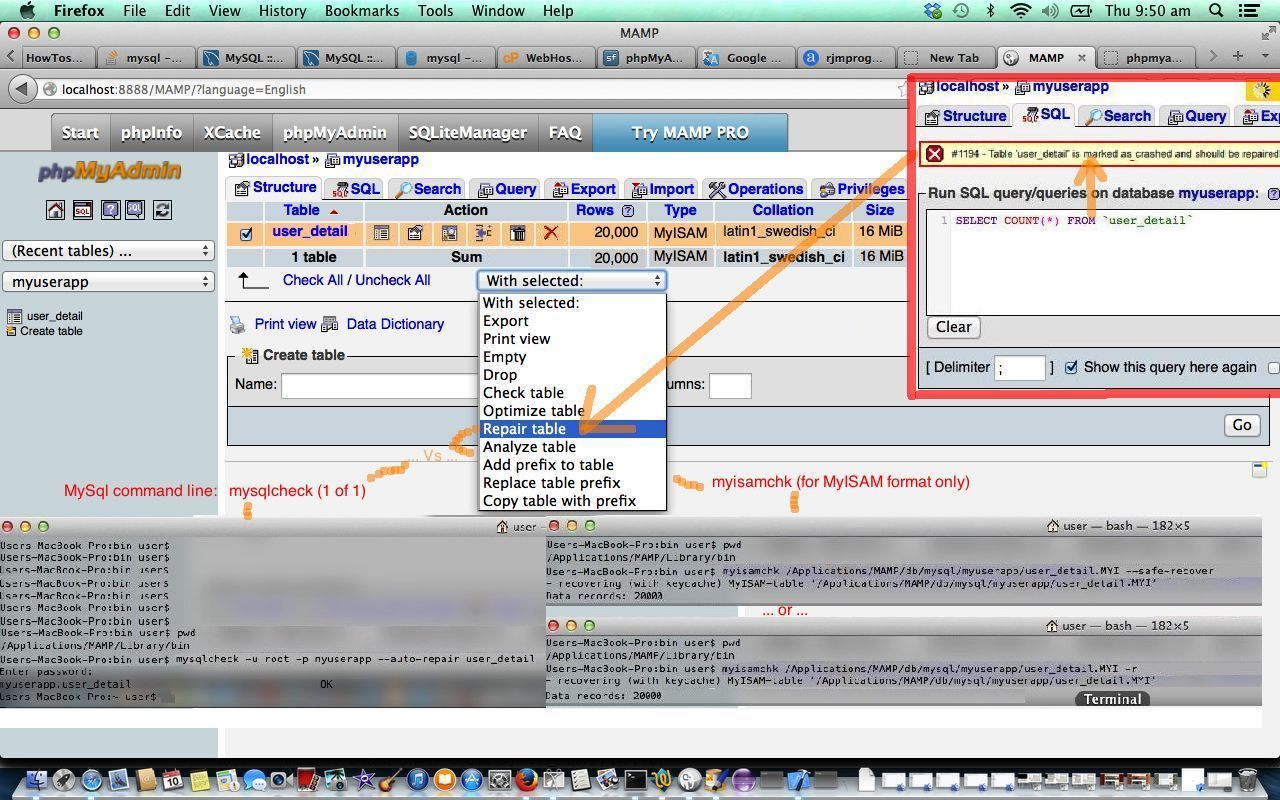Switch to the Import tab

(x=660, y=189)
